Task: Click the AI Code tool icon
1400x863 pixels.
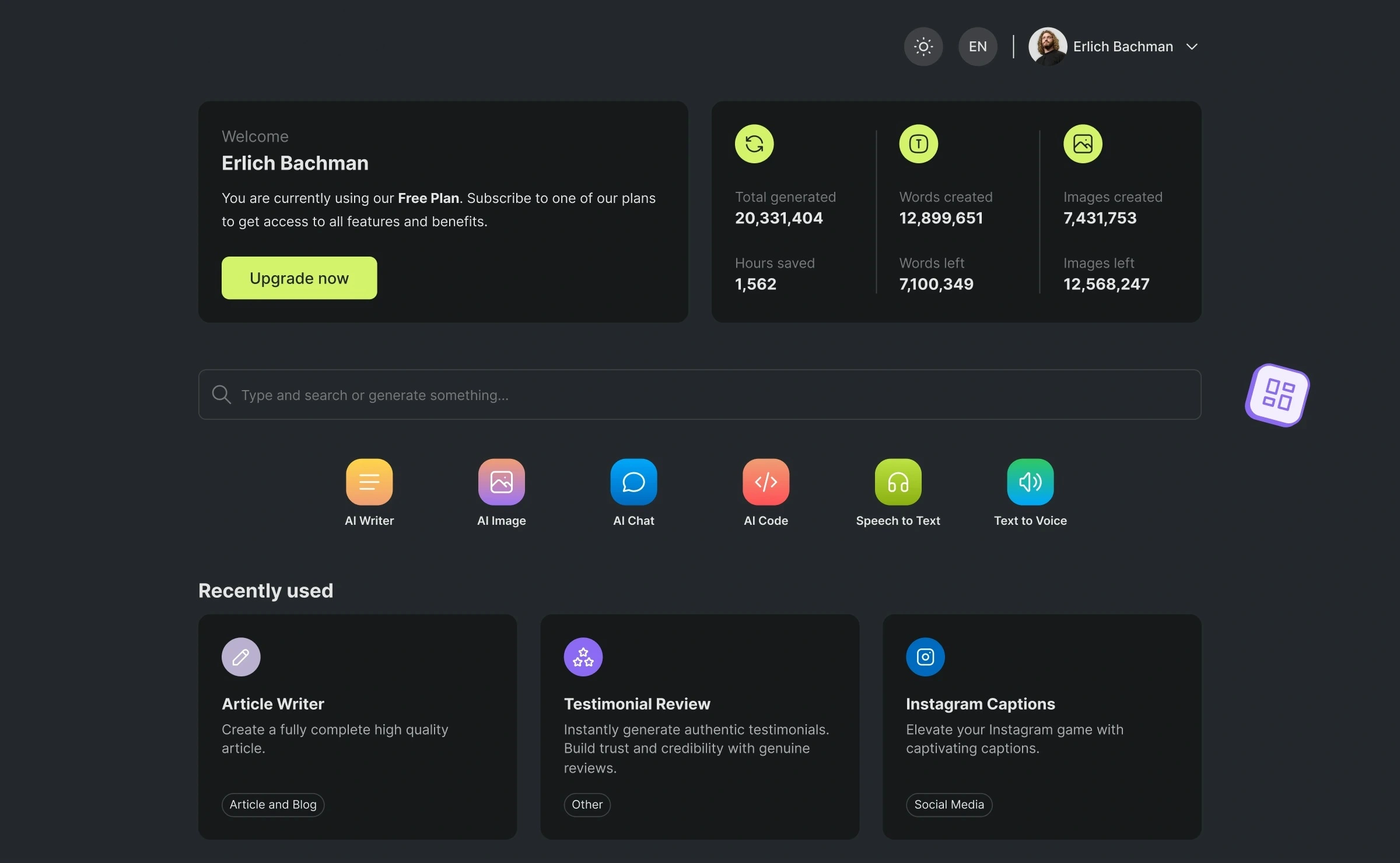Action: [765, 481]
